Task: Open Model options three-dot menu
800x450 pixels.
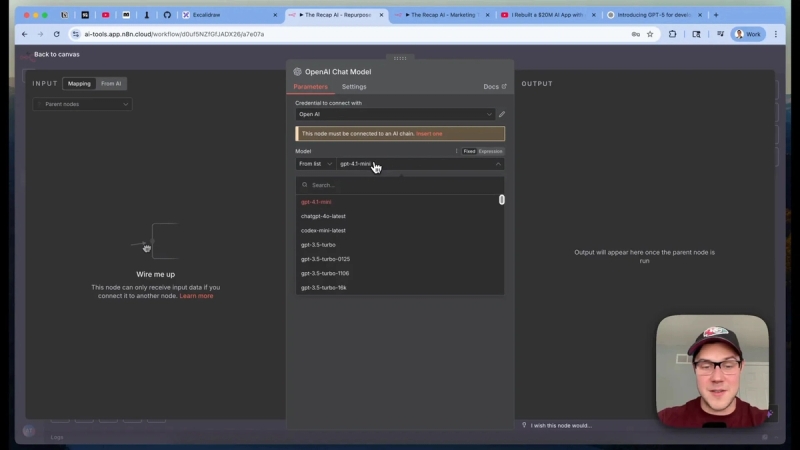Action: coord(456,151)
